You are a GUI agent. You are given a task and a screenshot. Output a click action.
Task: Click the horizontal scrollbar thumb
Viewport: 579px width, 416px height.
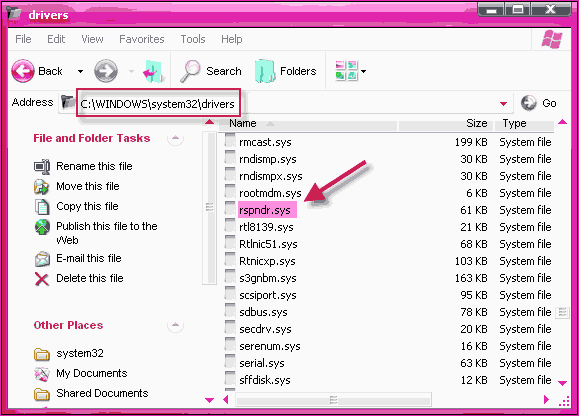tap(333, 400)
